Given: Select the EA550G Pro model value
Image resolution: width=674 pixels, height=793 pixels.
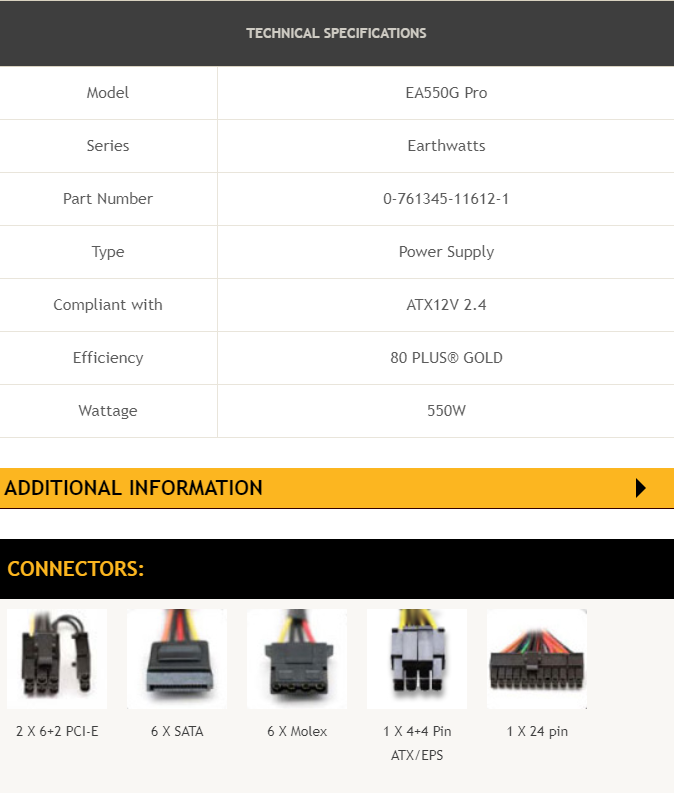Looking at the screenshot, I should [x=446, y=93].
